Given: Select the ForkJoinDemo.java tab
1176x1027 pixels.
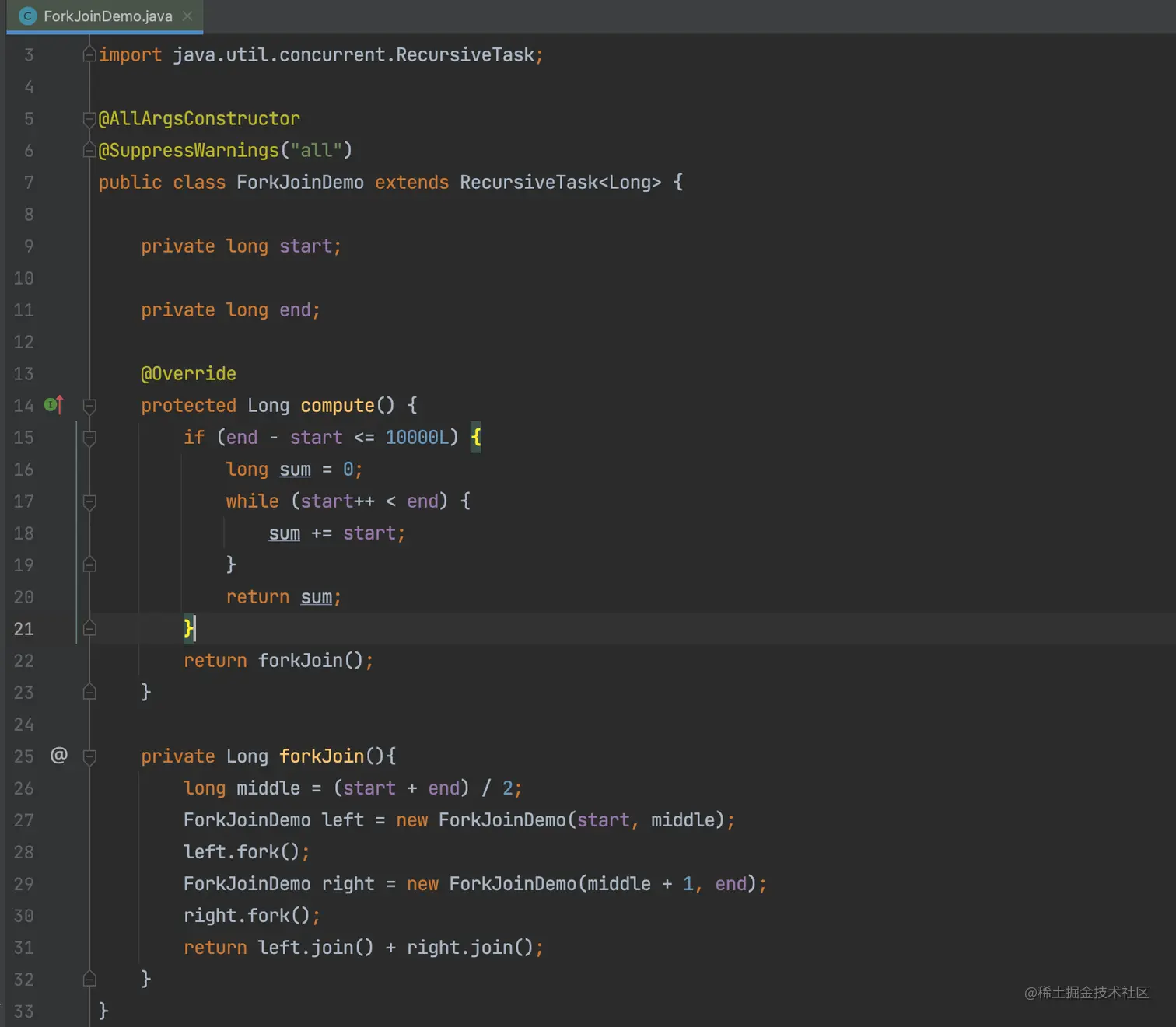Looking at the screenshot, I should (x=105, y=16).
